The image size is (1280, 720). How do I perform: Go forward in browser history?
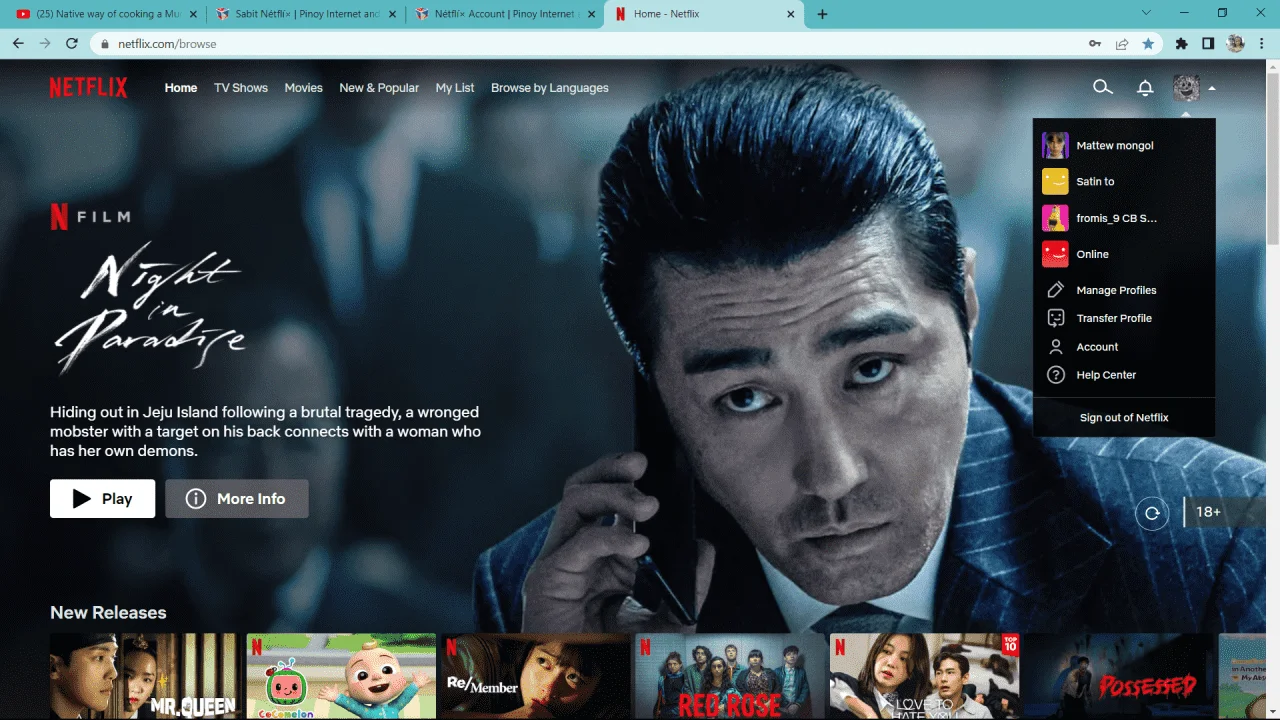45,44
